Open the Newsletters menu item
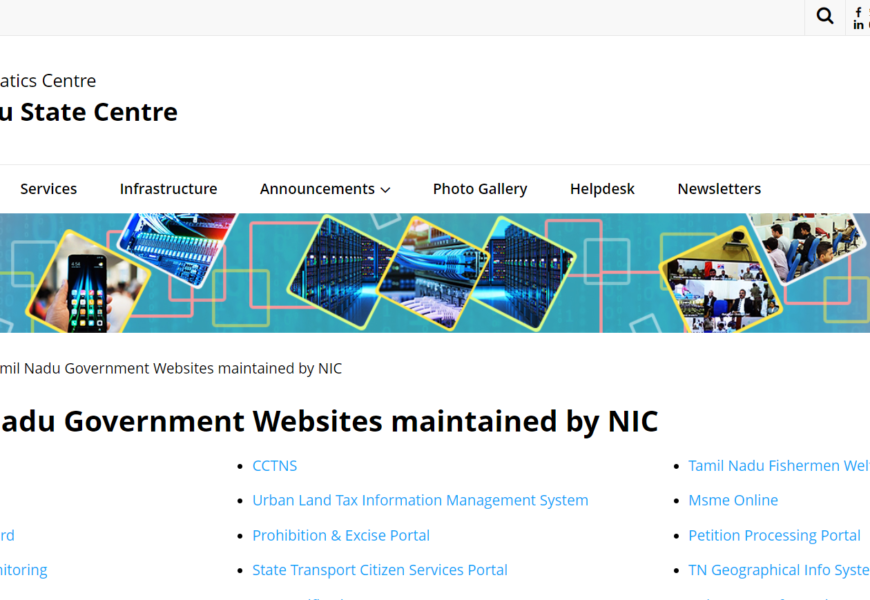This screenshot has height=600, width=870. pyautogui.click(x=719, y=189)
